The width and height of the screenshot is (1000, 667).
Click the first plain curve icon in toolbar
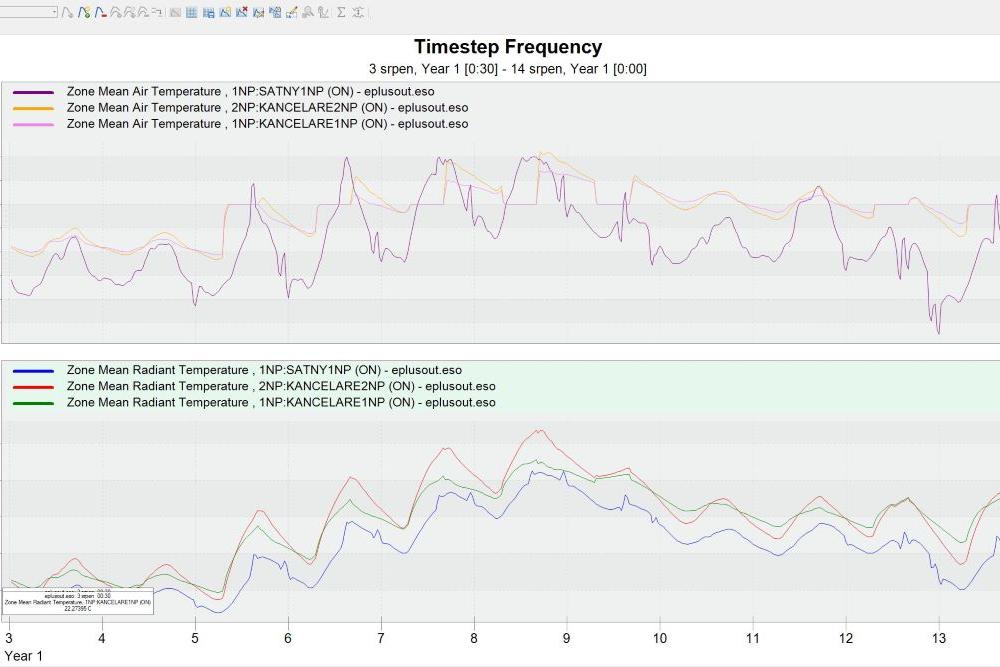[67, 13]
